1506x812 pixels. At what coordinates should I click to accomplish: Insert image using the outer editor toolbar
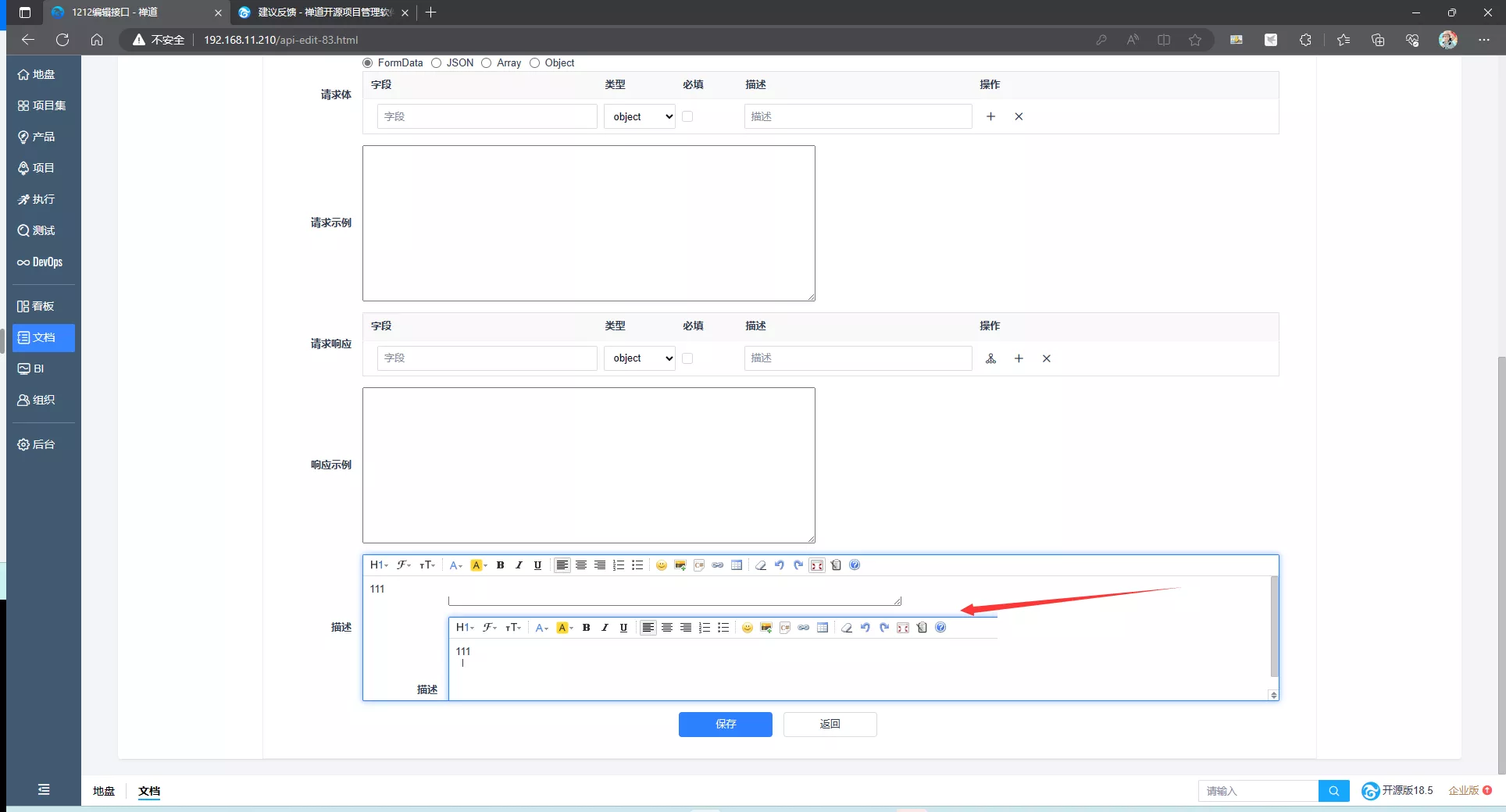coord(680,565)
